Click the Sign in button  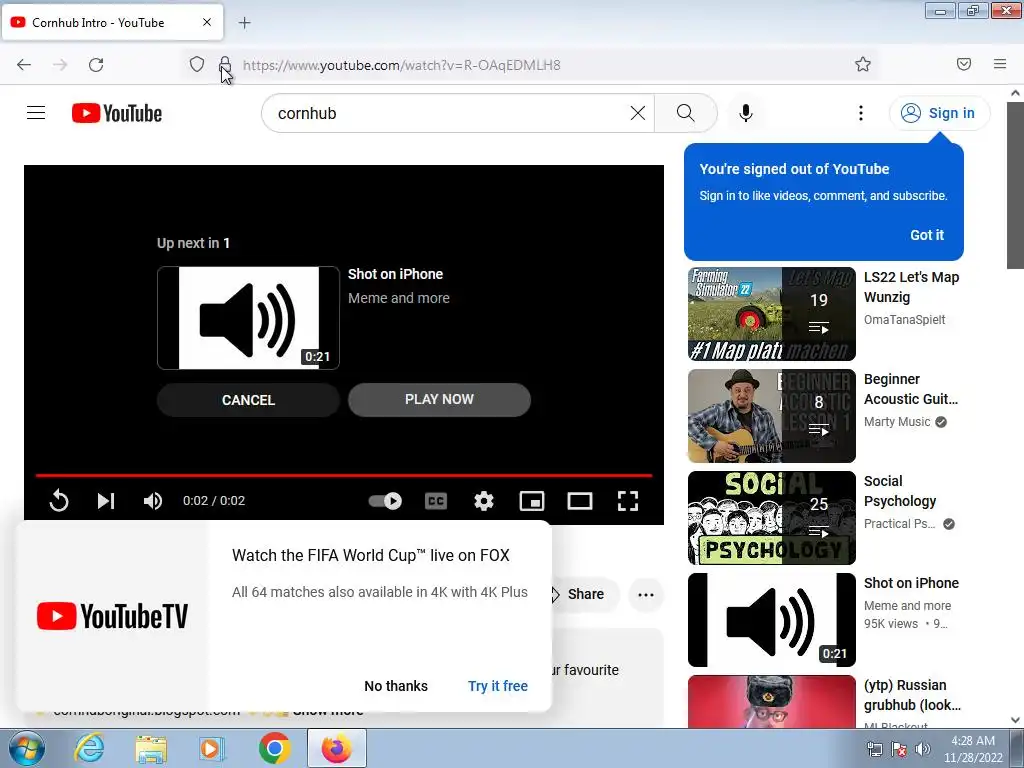pos(939,113)
